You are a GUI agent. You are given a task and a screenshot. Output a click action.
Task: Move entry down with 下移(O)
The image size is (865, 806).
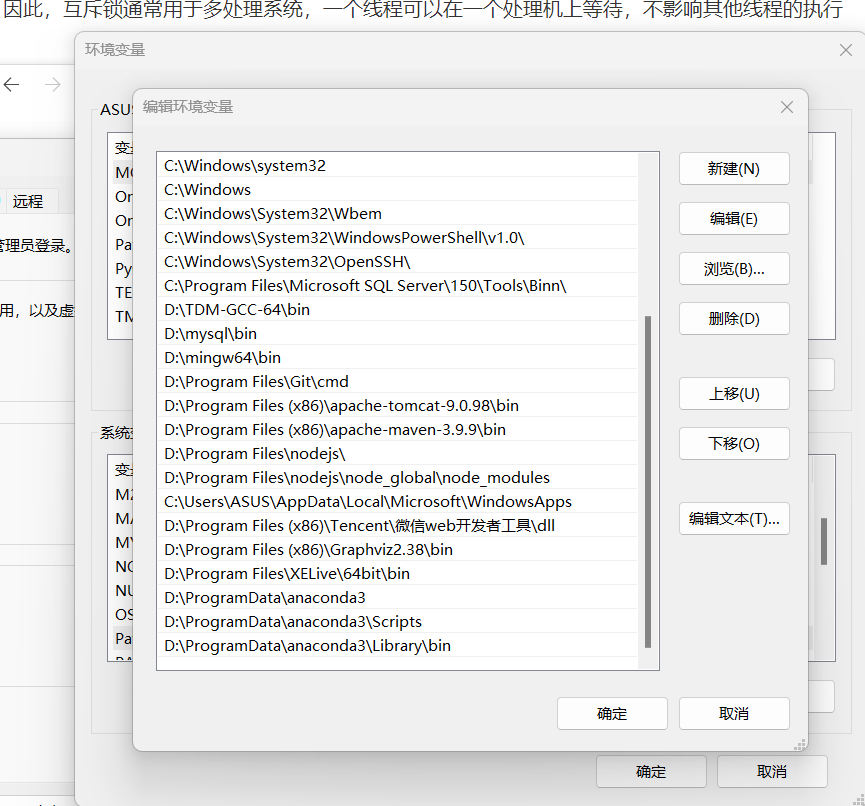(734, 444)
